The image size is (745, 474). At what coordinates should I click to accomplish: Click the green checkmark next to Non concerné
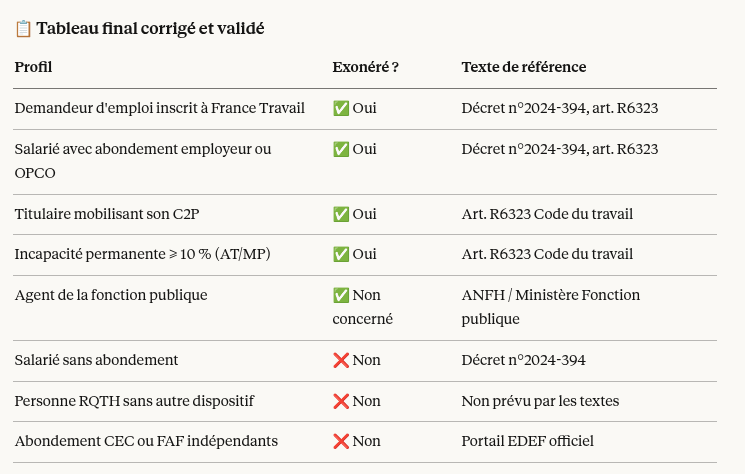point(341,295)
